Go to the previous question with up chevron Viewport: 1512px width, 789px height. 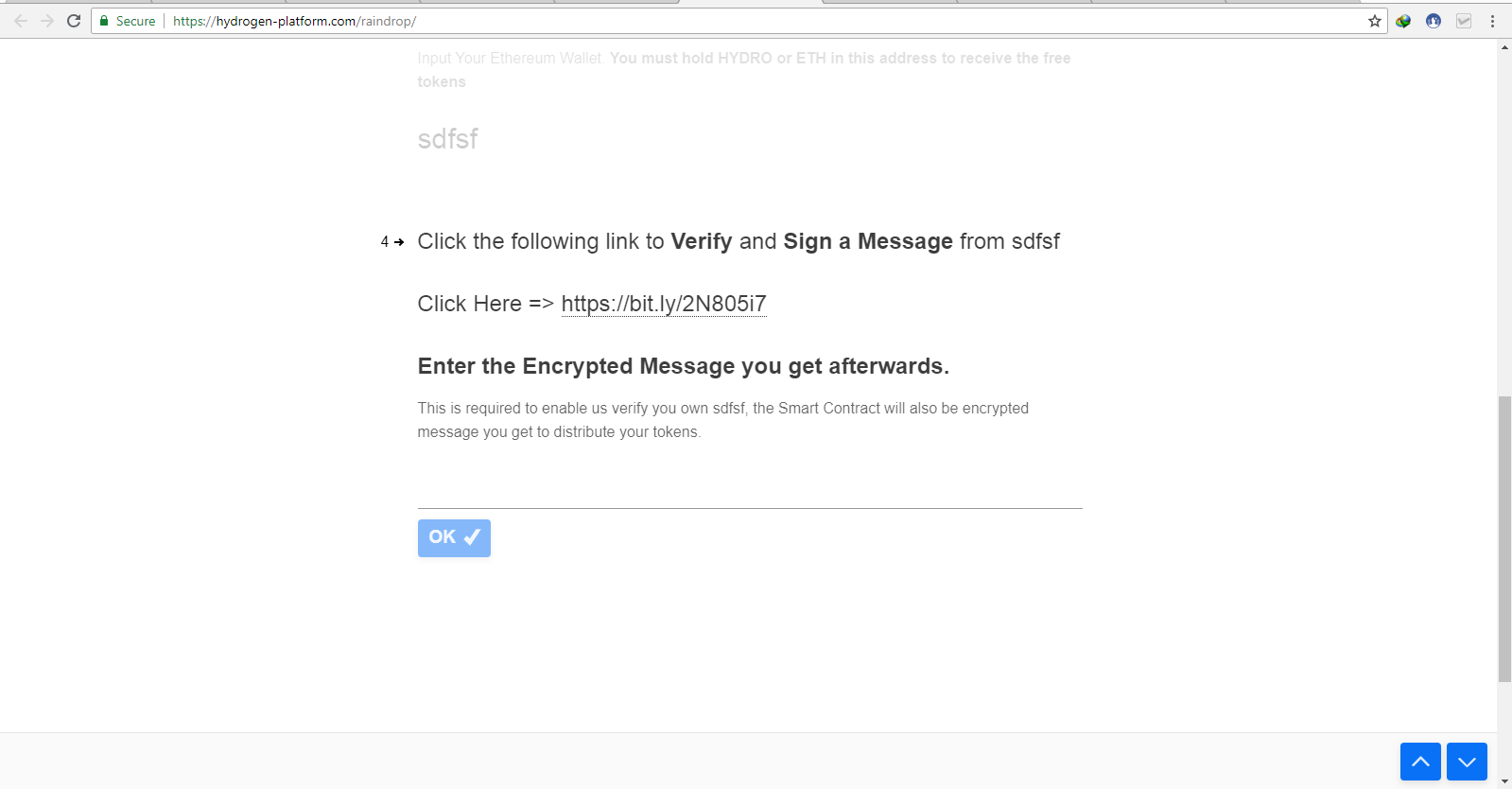[x=1420, y=762]
